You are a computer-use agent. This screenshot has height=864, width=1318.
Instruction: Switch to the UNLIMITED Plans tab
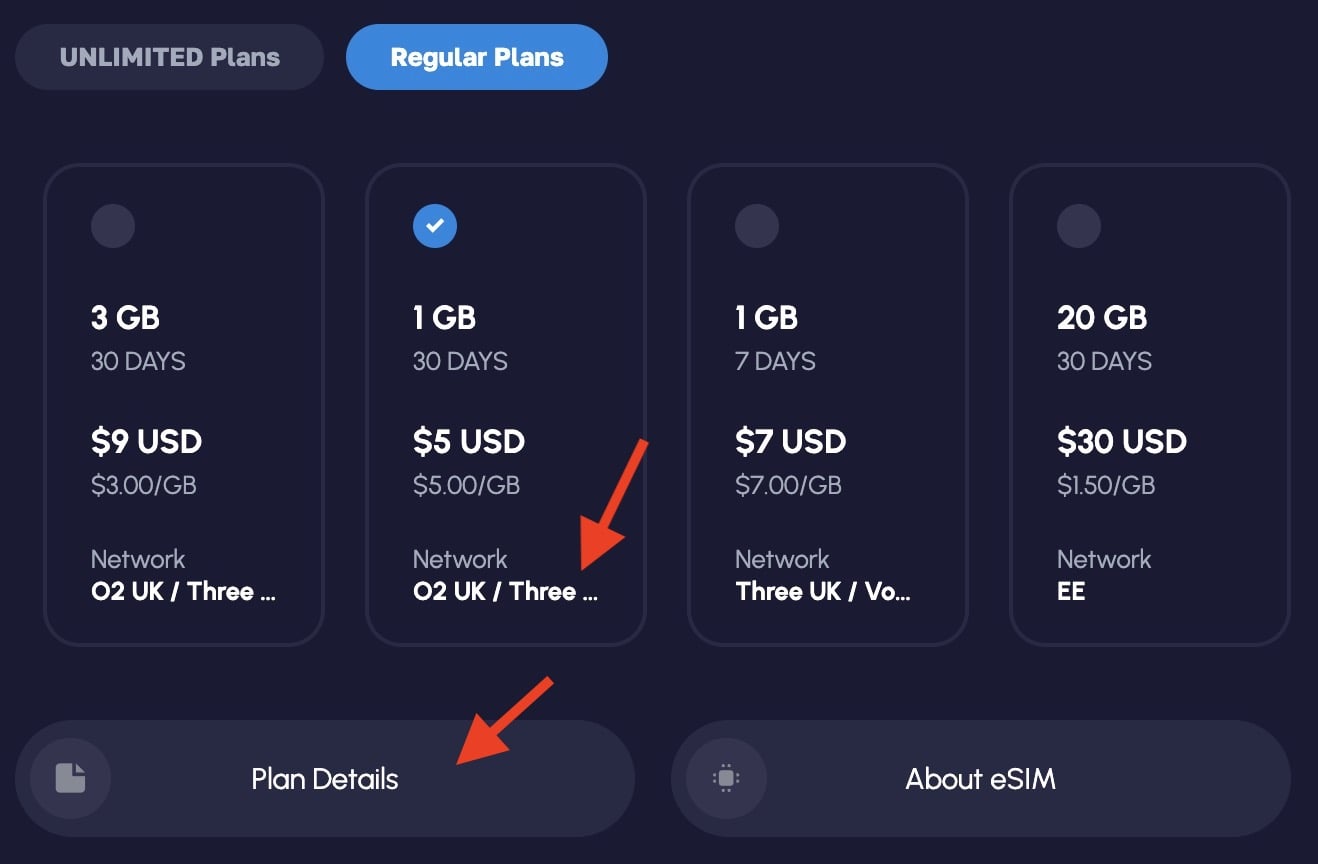[169, 57]
